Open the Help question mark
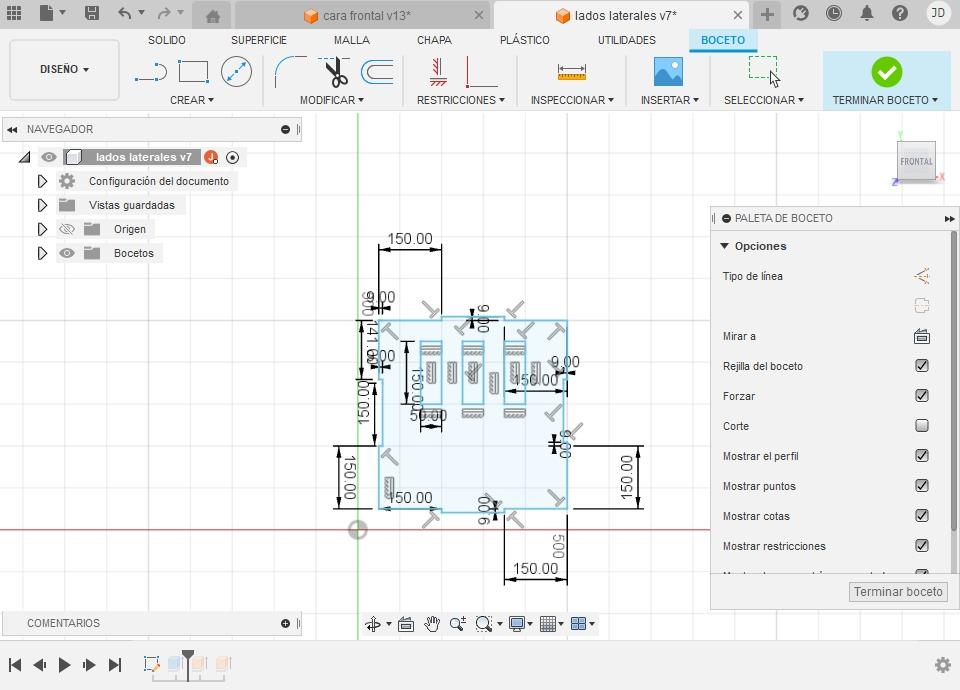This screenshot has width=960, height=690. coord(900,13)
